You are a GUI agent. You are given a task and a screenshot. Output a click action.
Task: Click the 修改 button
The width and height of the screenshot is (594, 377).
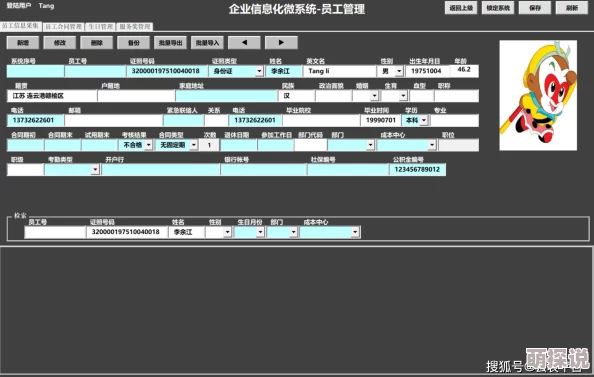coord(60,42)
